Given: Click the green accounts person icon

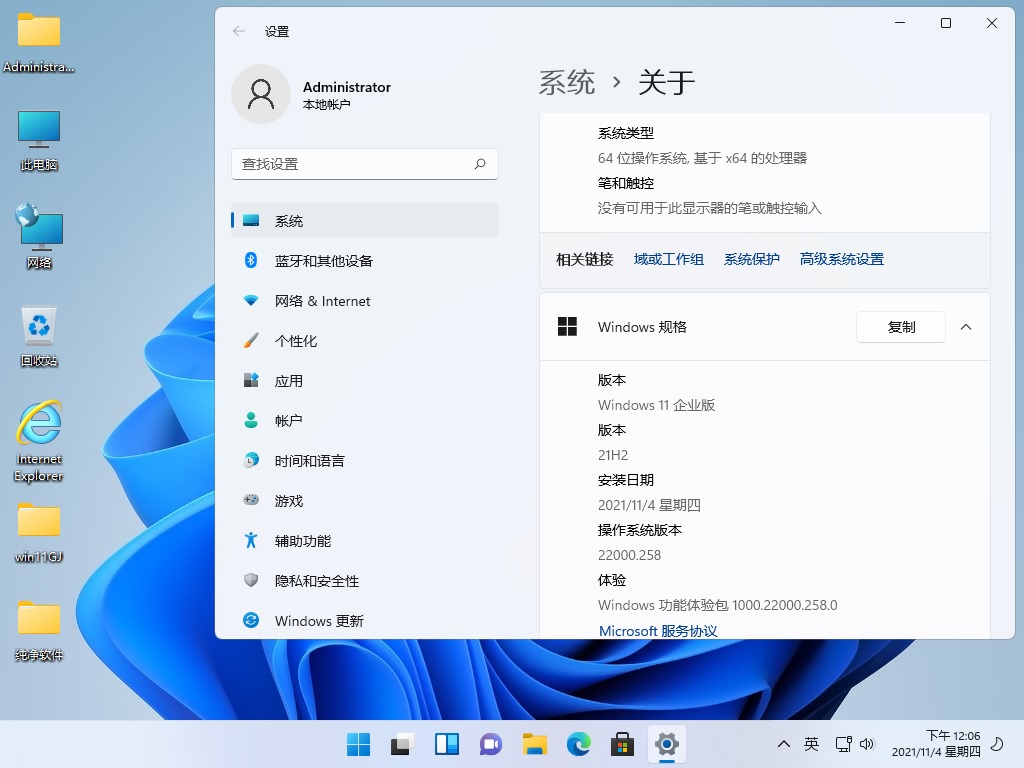Looking at the screenshot, I should [x=251, y=421].
